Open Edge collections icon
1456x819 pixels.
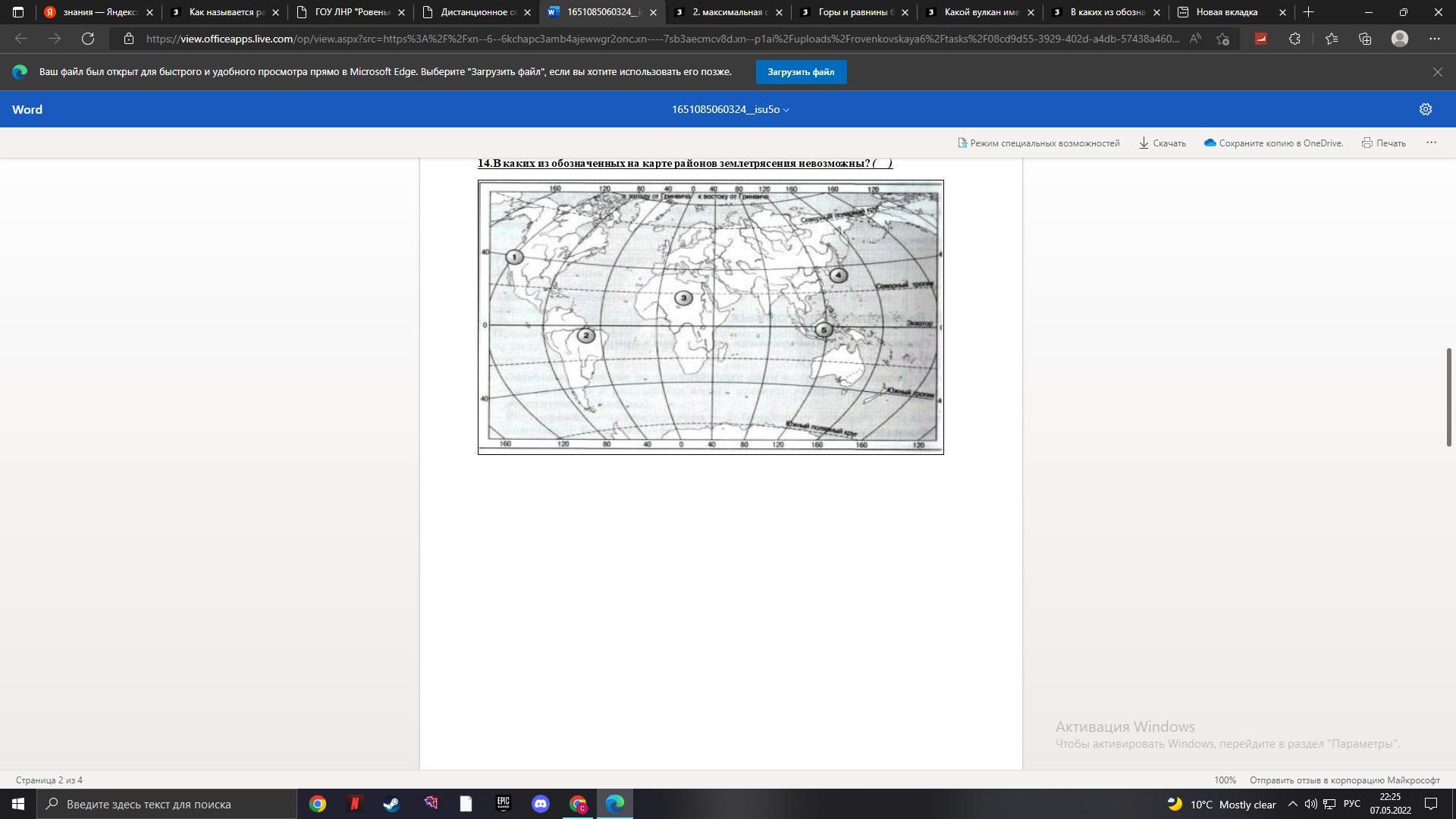(x=1365, y=39)
